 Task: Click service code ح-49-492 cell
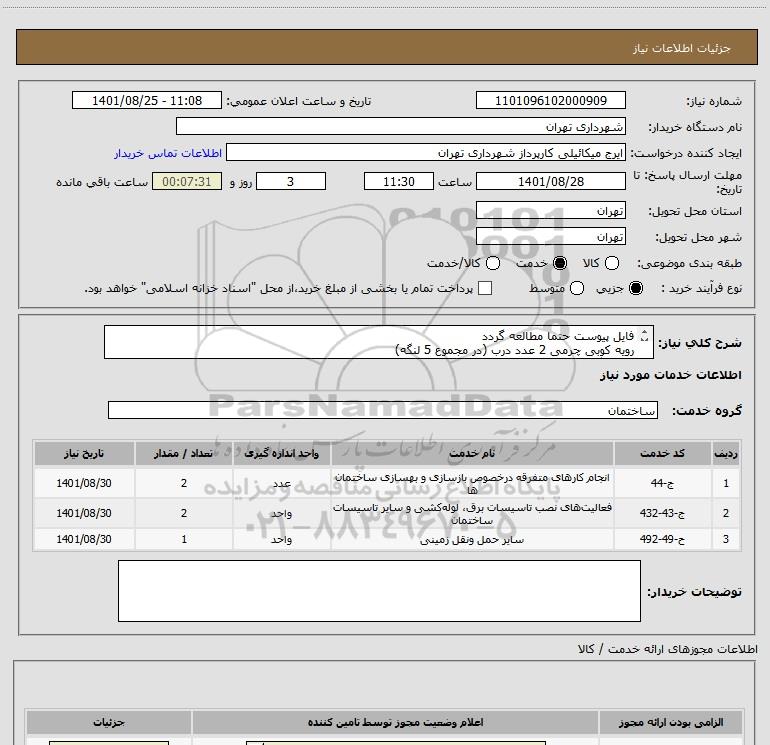[662, 539]
